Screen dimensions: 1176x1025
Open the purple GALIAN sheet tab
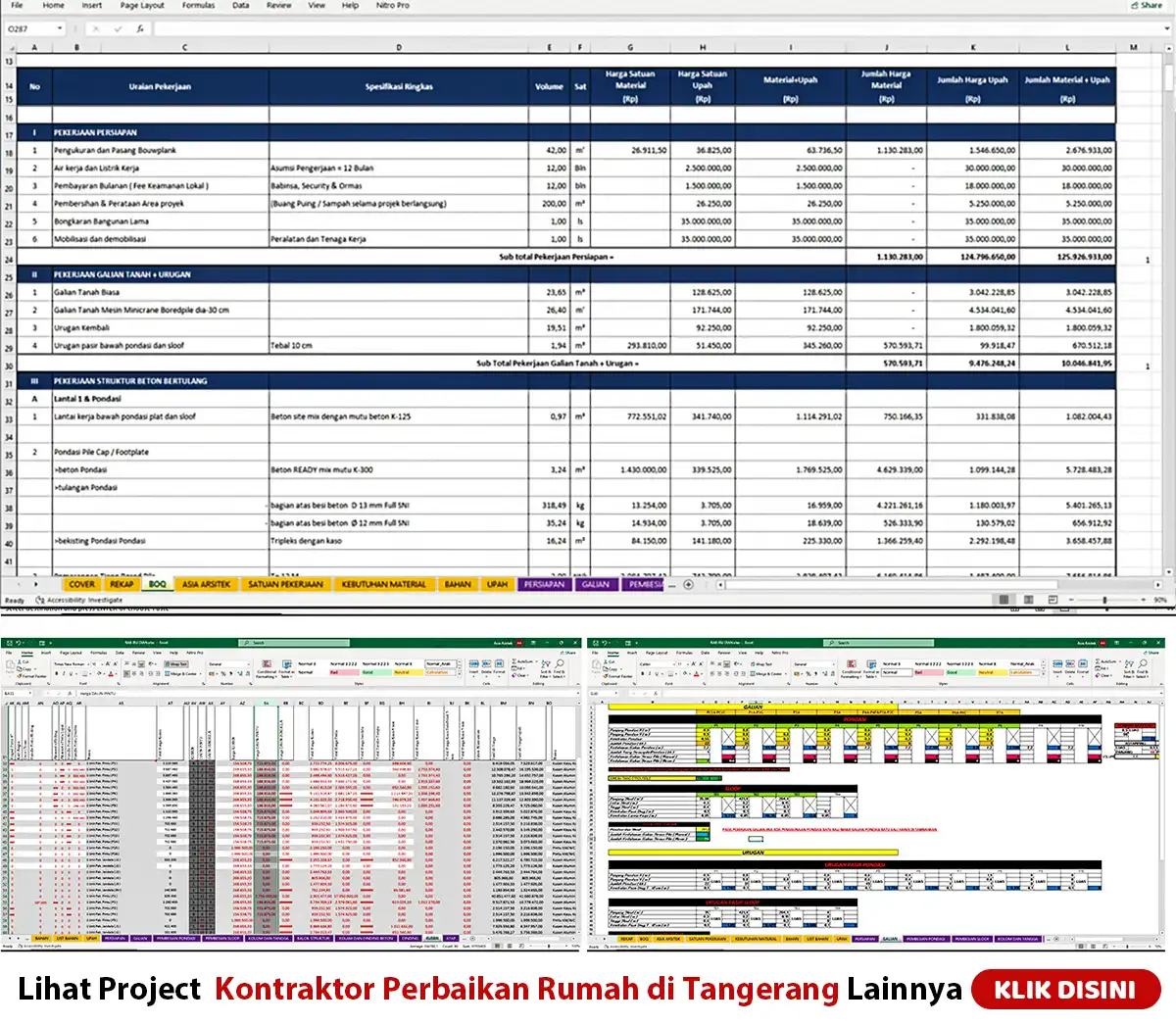[596, 585]
